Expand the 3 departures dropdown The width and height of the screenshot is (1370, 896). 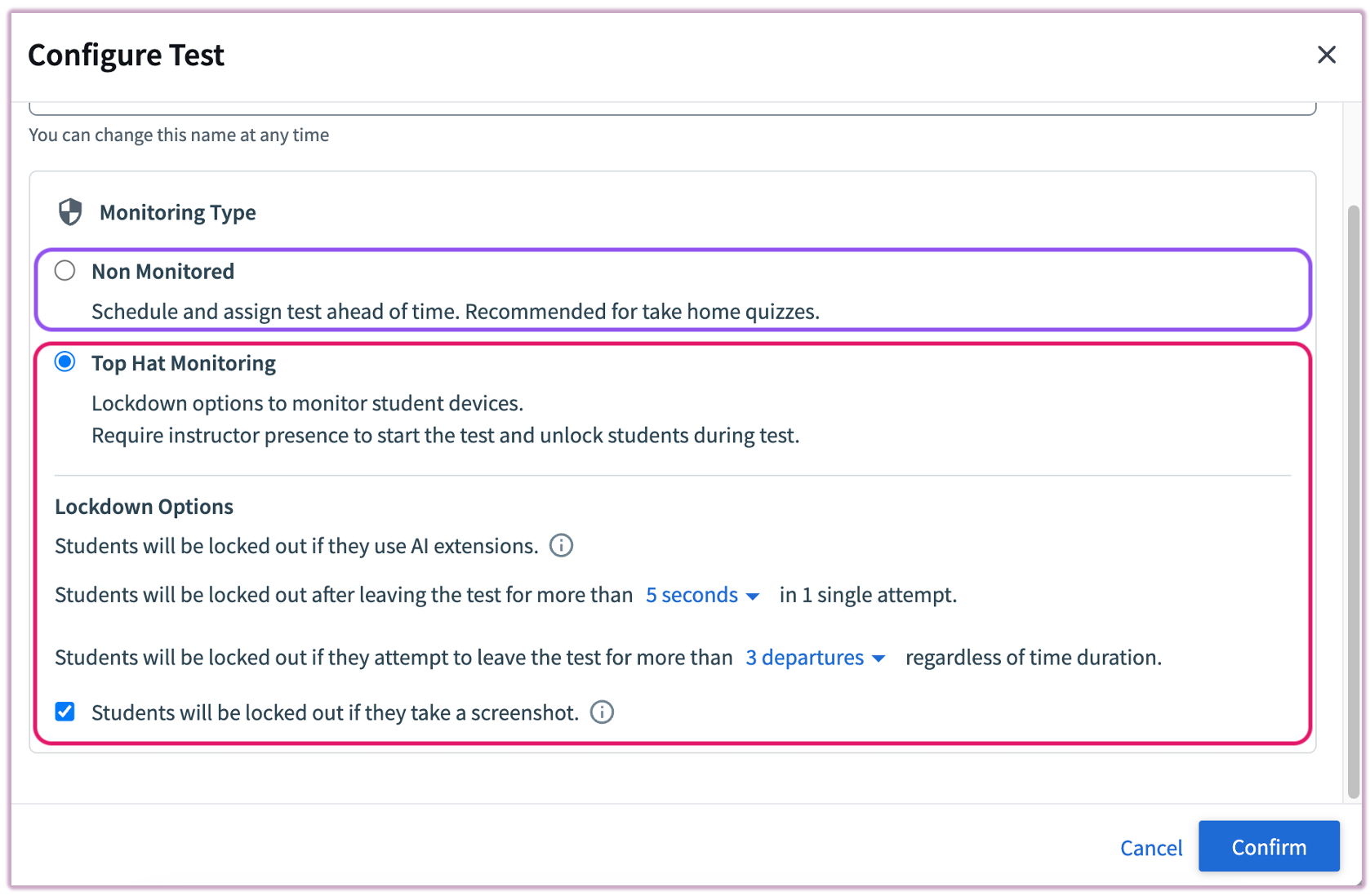point(815,658)
